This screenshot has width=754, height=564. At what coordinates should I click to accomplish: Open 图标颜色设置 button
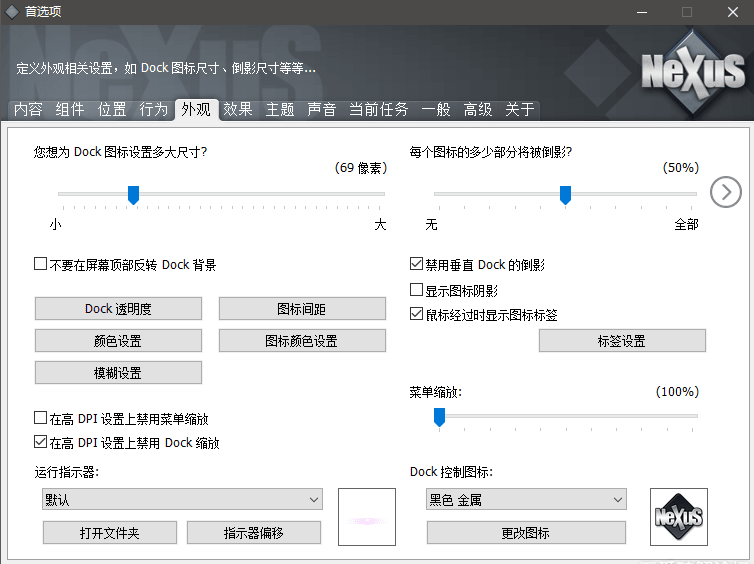point(302,341)
